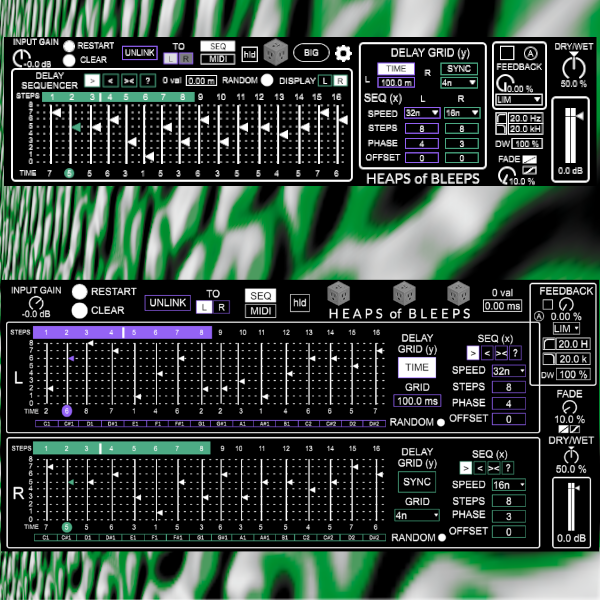This screenshot has height=600, width=600.
Task: Adjust the FADE knob in the big view
Action: (x=569, y=407)
